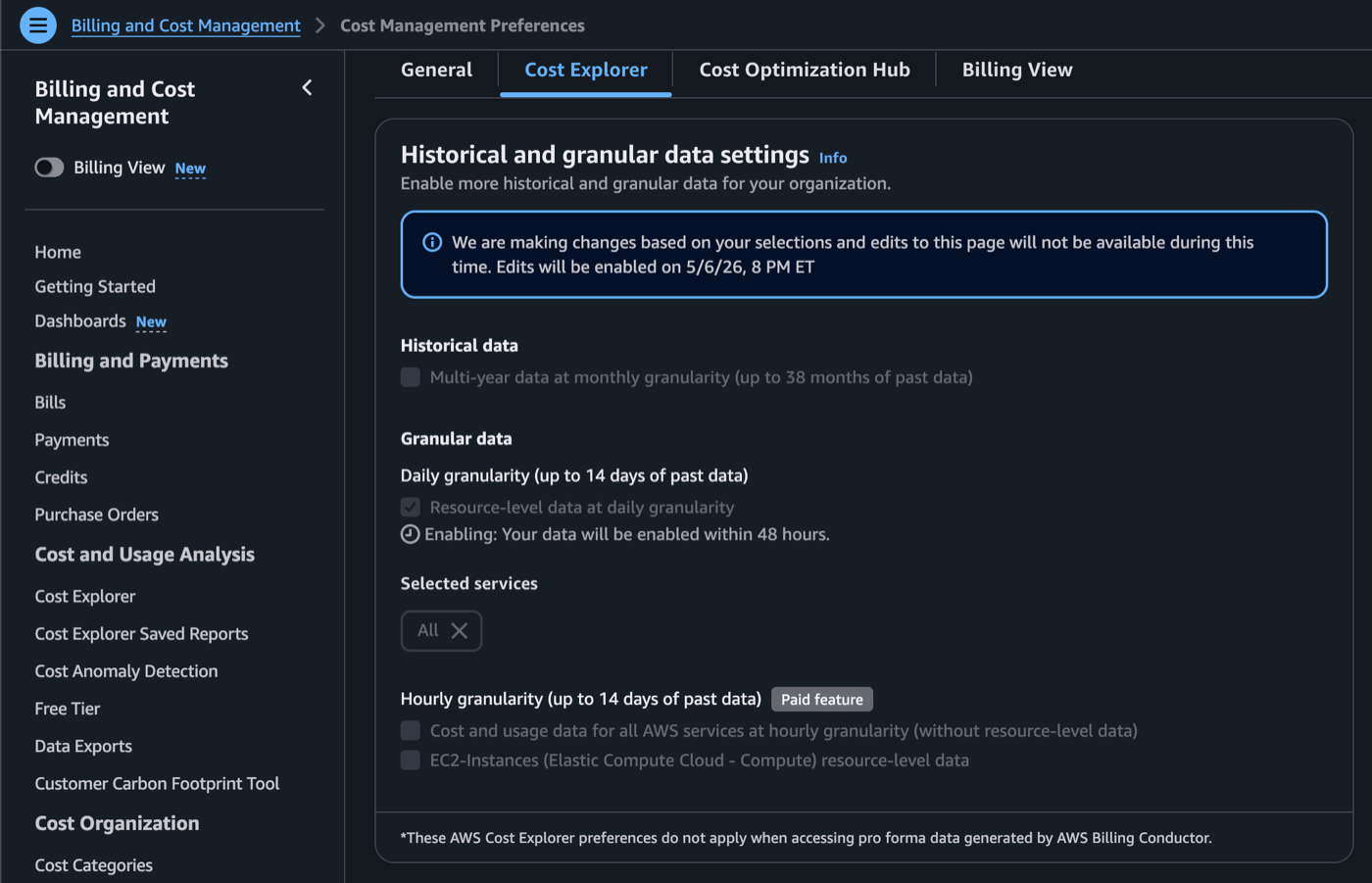Open the Billing View tab
Image resolution: width=1372 pixels, height=883 pixels.
[1017, 71]
